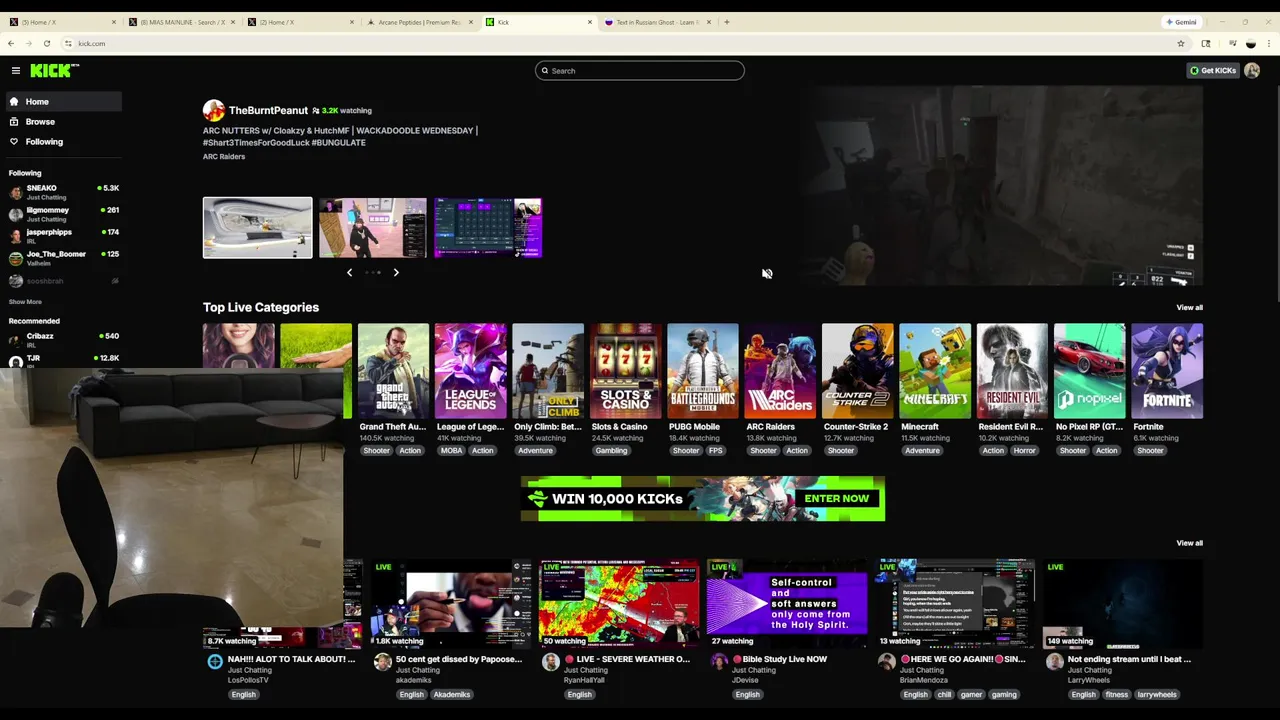Open RyanHallYall channel avatar
The width and height of the screenshot is (1280, 720).
tap(551, 662)
